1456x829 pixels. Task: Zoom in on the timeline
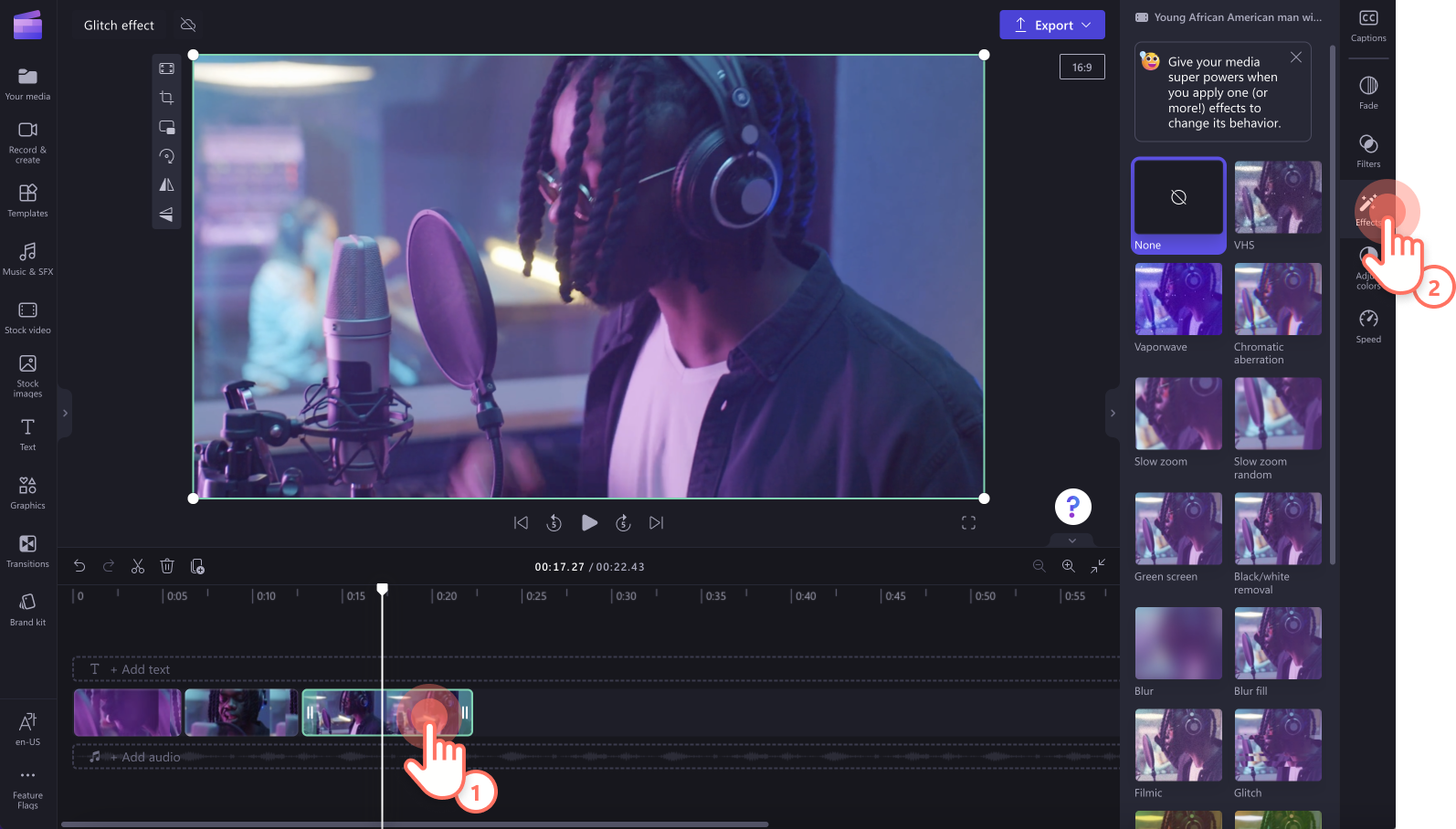click(x=1068, y=566)
